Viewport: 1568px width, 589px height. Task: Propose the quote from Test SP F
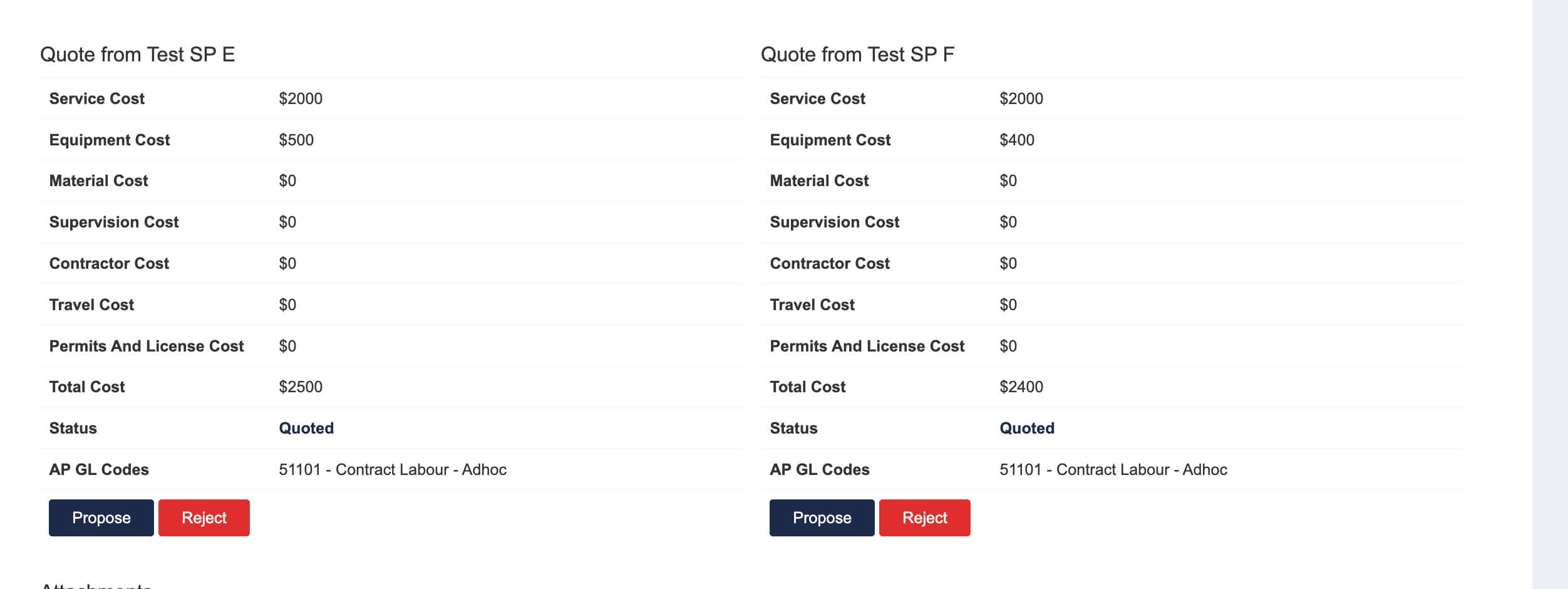point(822,518)
